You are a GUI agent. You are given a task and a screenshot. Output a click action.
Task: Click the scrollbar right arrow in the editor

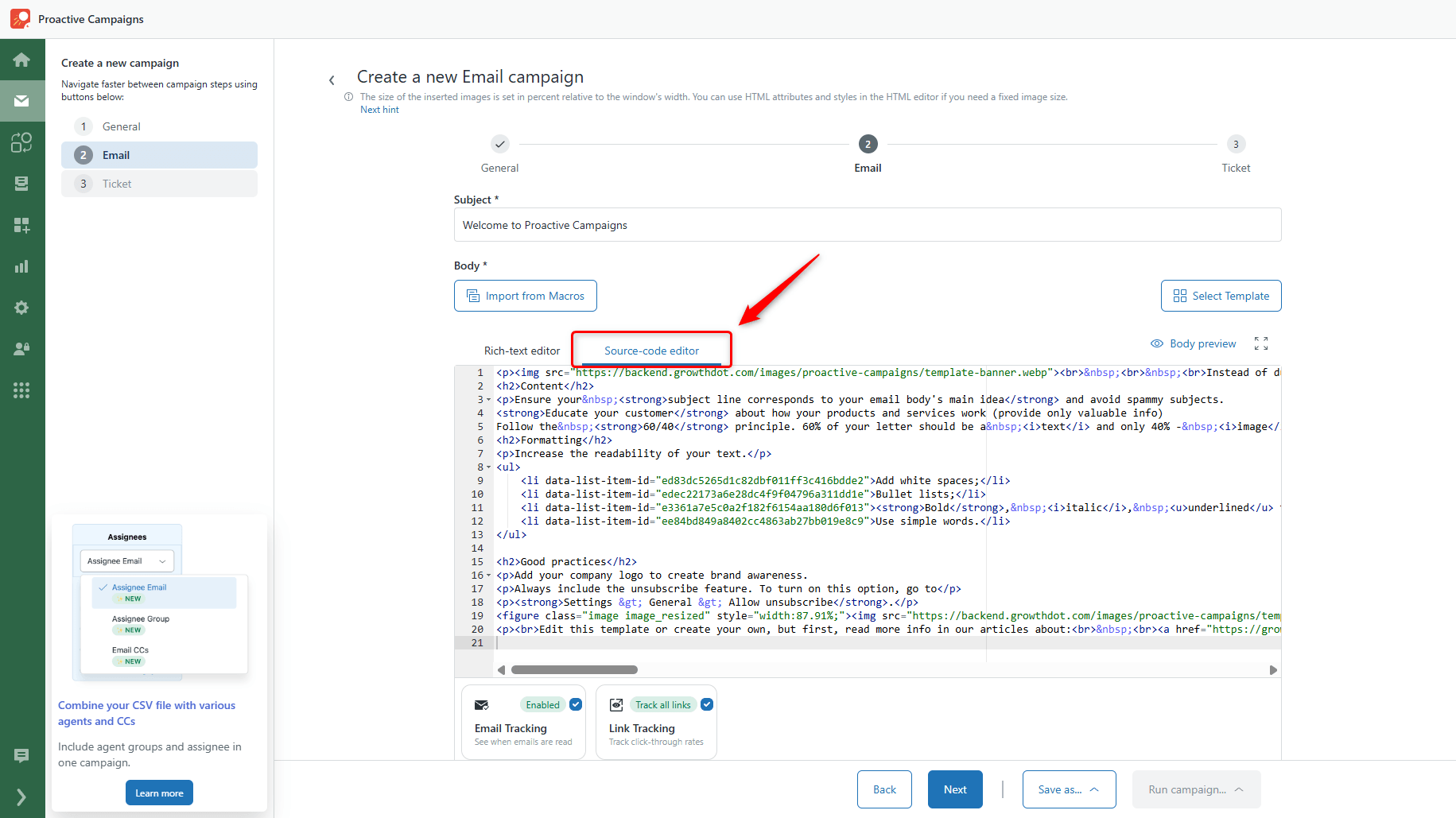[x=1273, y=670]
